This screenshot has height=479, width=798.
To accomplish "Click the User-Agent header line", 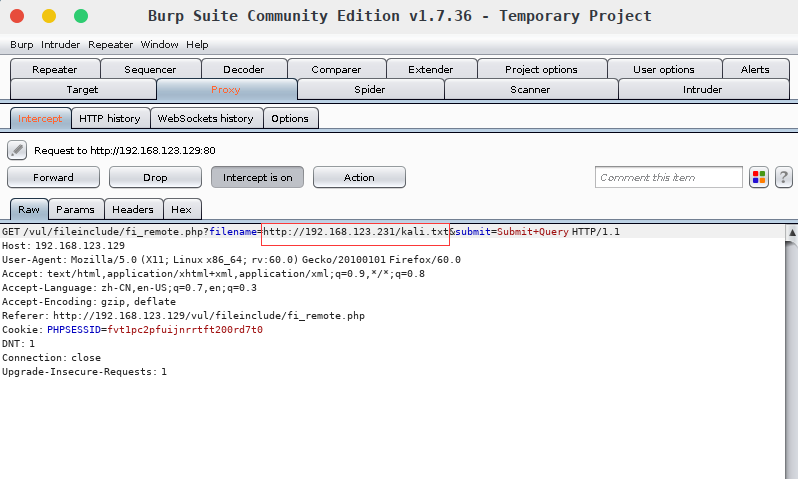I will pos(232,260).
